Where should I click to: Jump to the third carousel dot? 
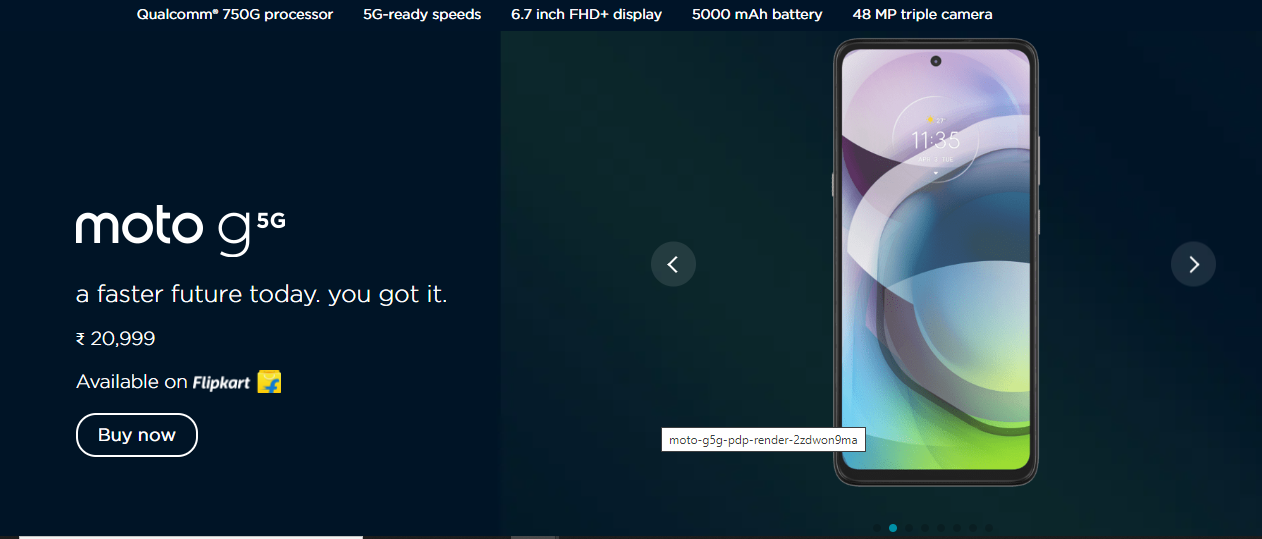pyautogui.click(x=909, y=528)
